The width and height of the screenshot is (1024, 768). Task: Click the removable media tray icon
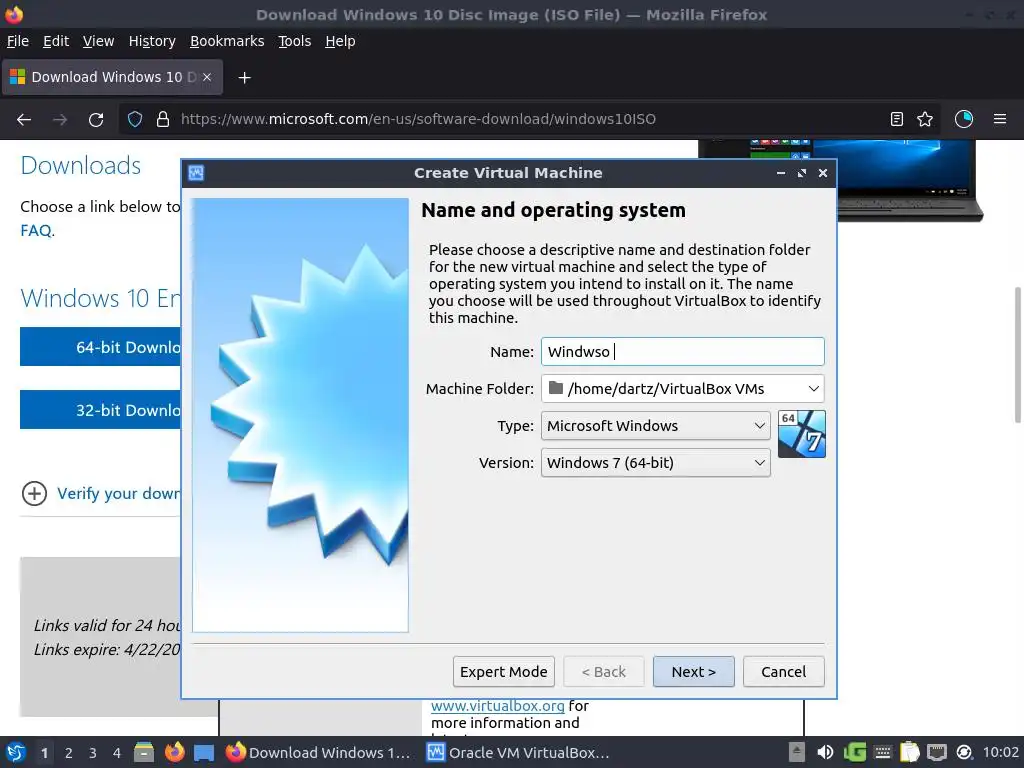pyautogui.click(x=797, y=752)
